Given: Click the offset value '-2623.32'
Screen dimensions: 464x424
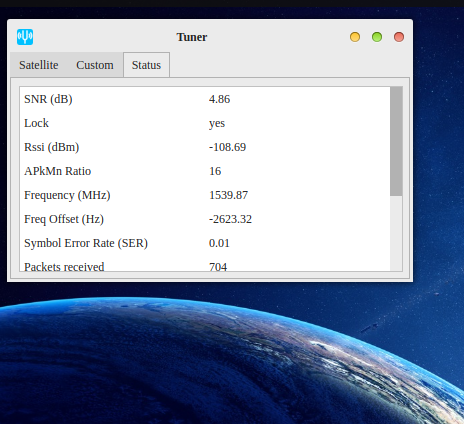Looking at the screenshot, I should click(230, 219).
